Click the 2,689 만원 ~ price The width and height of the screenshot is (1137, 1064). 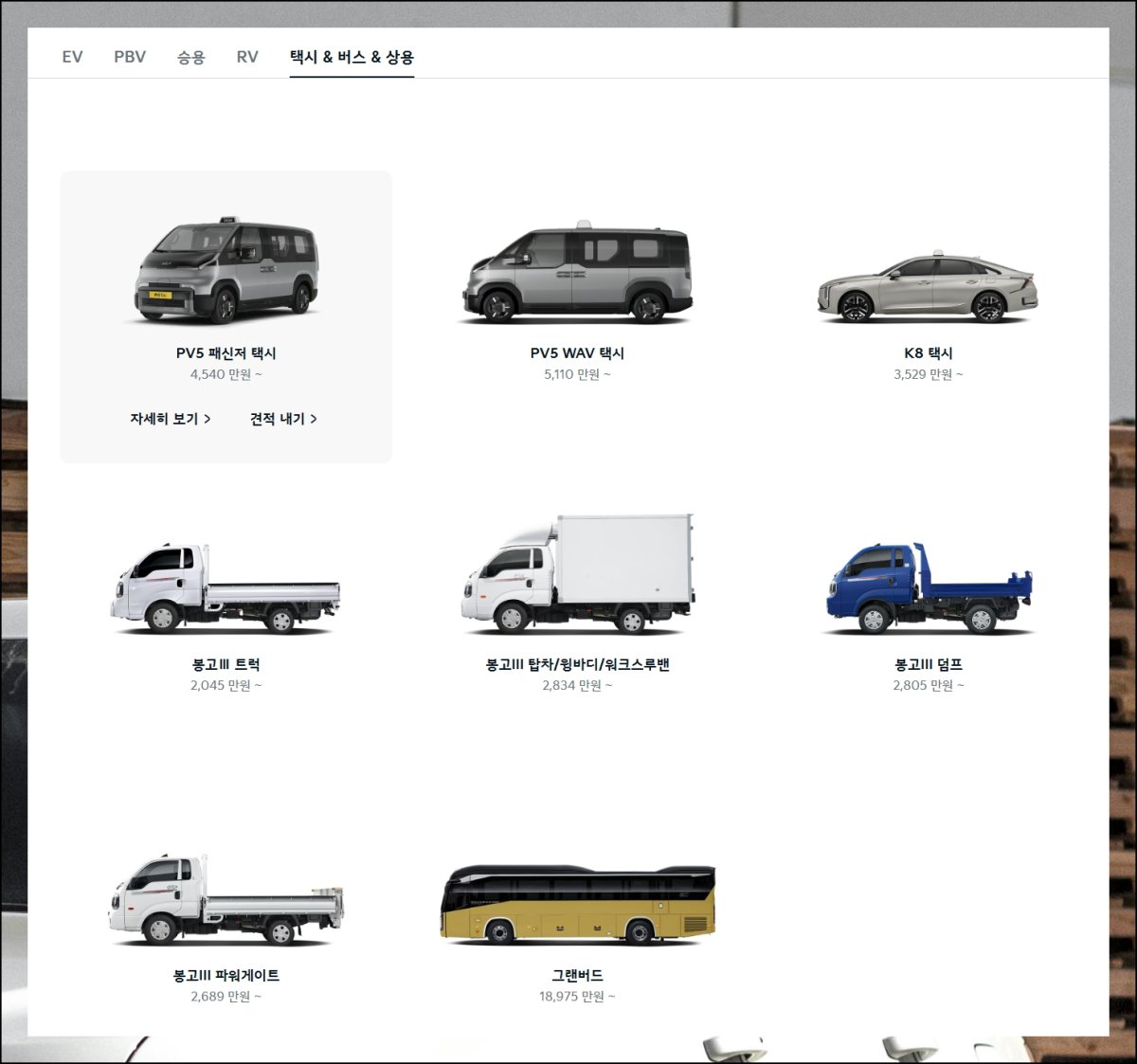(x=226, y=997)
